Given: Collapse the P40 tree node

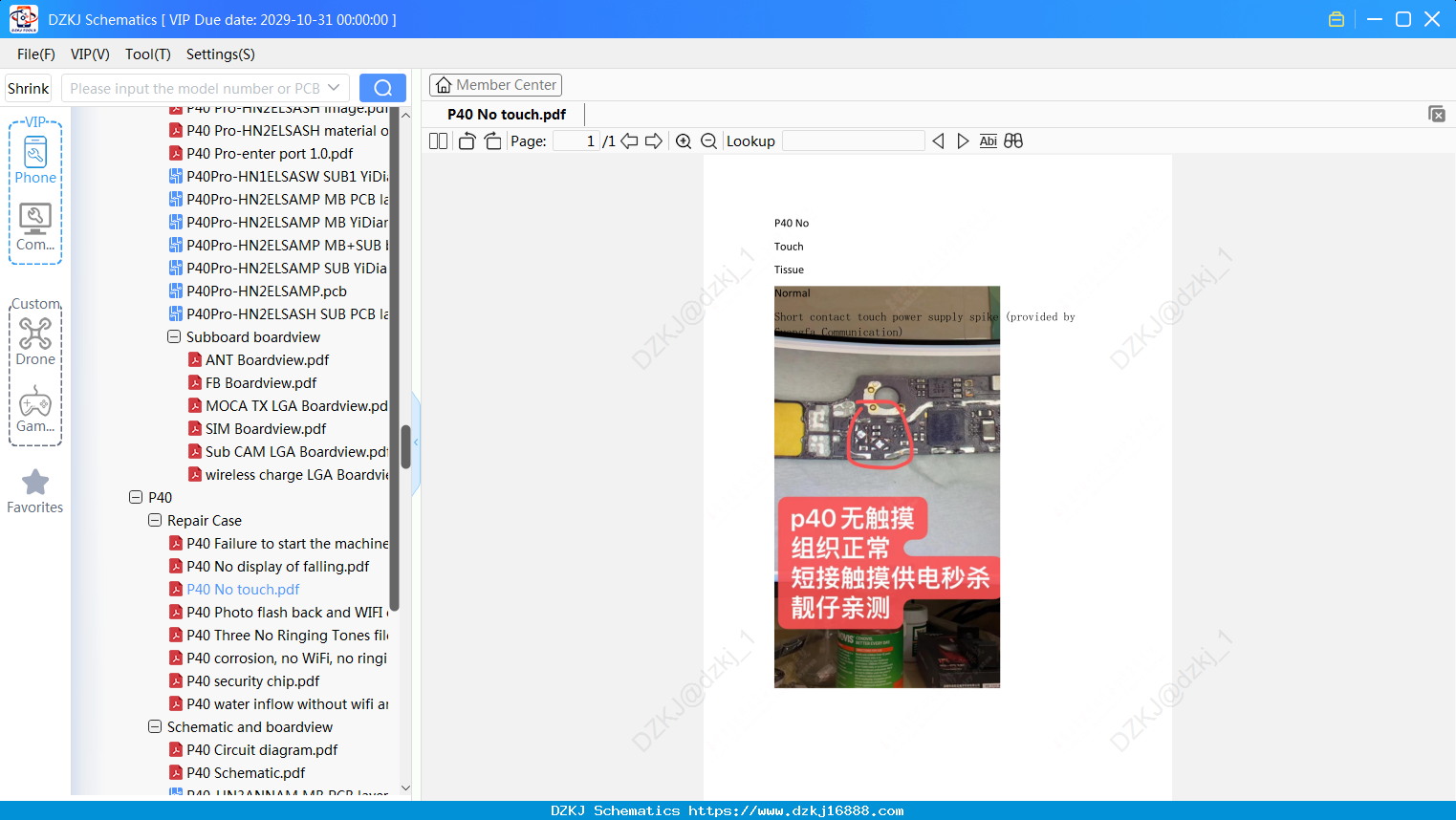Looking at the screenshot, I should [x=136, y=497].
